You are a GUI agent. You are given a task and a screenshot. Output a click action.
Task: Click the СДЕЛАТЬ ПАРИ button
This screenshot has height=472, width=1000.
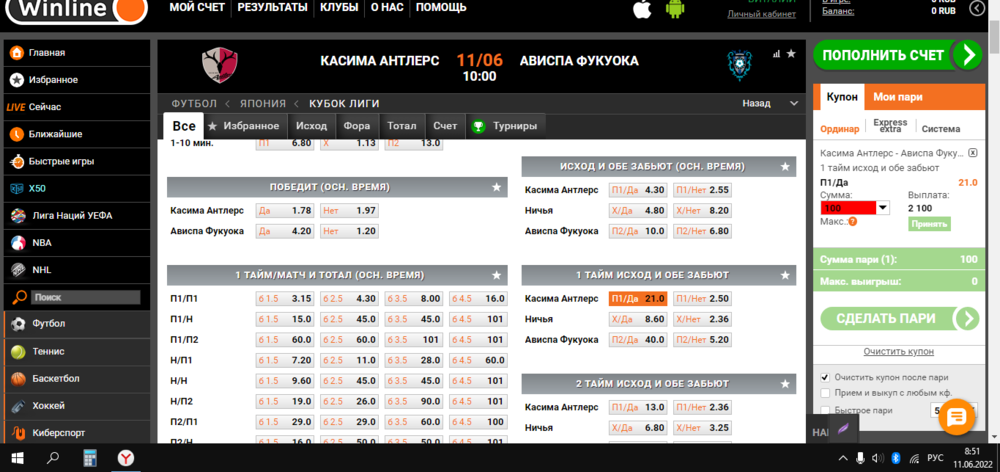(900, 318)
